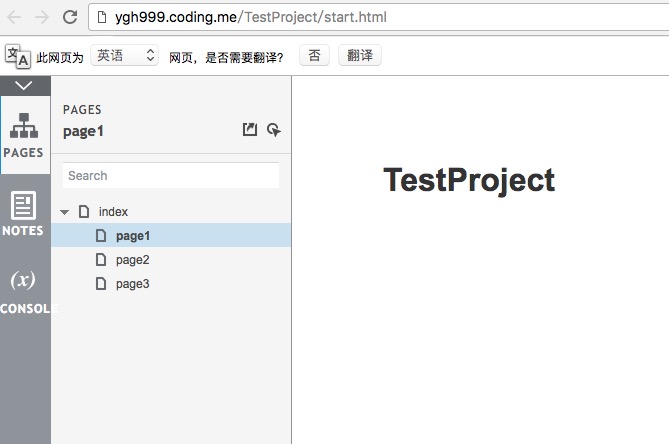
Task: Click the sticky link icon beside page1
Action: [x=250, y=130]
